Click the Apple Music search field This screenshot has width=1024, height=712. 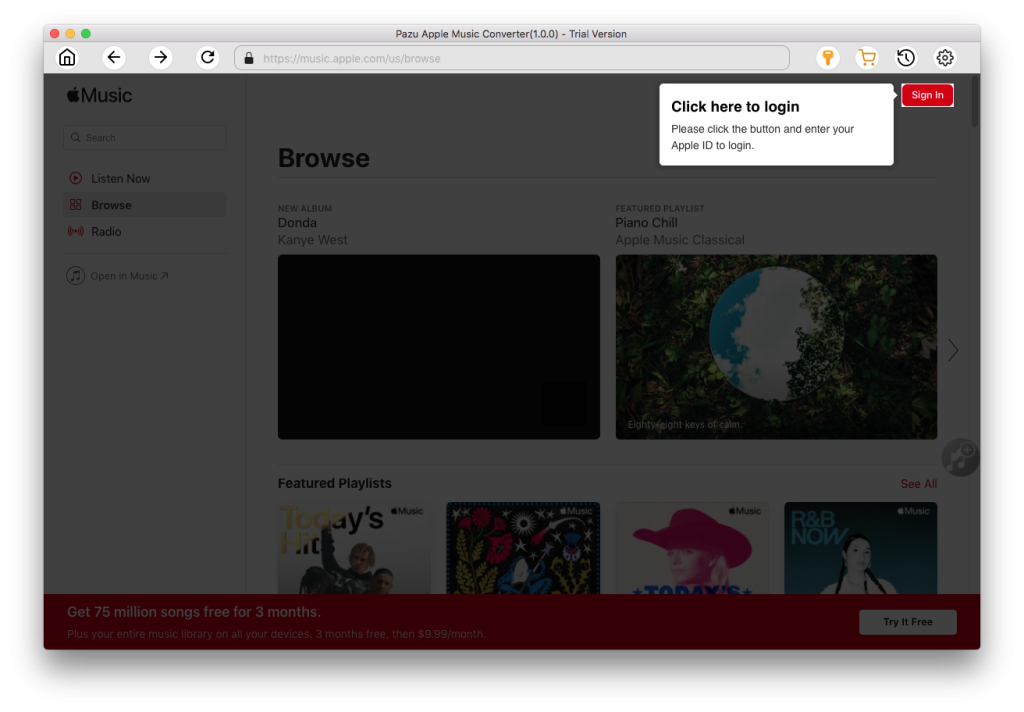pos(145,138)
